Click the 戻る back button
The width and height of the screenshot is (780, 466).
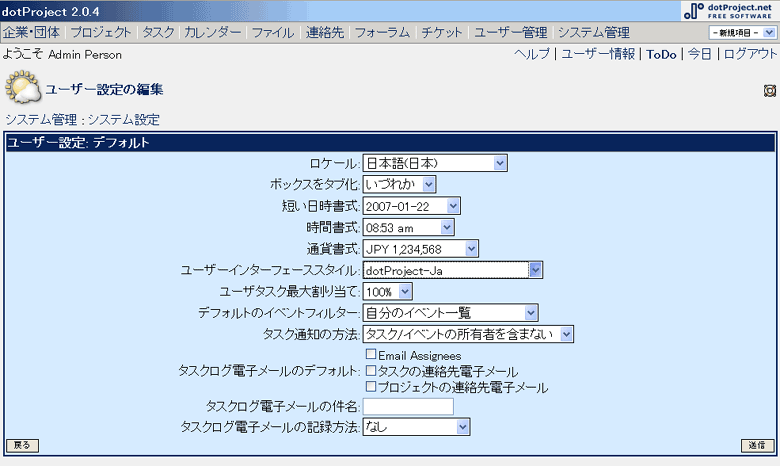tap(22, 445)
